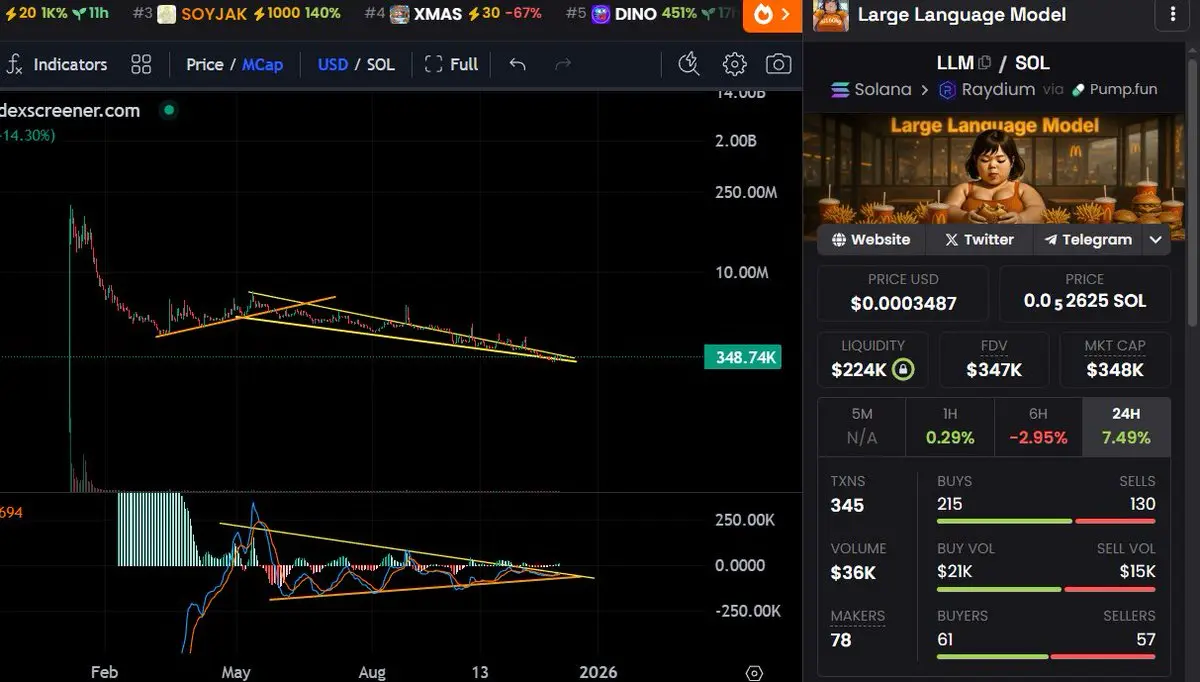This screenshot has width=1200, height=682.
Task: Click the SELL VOL $15K value
Action: (1137, 572)
